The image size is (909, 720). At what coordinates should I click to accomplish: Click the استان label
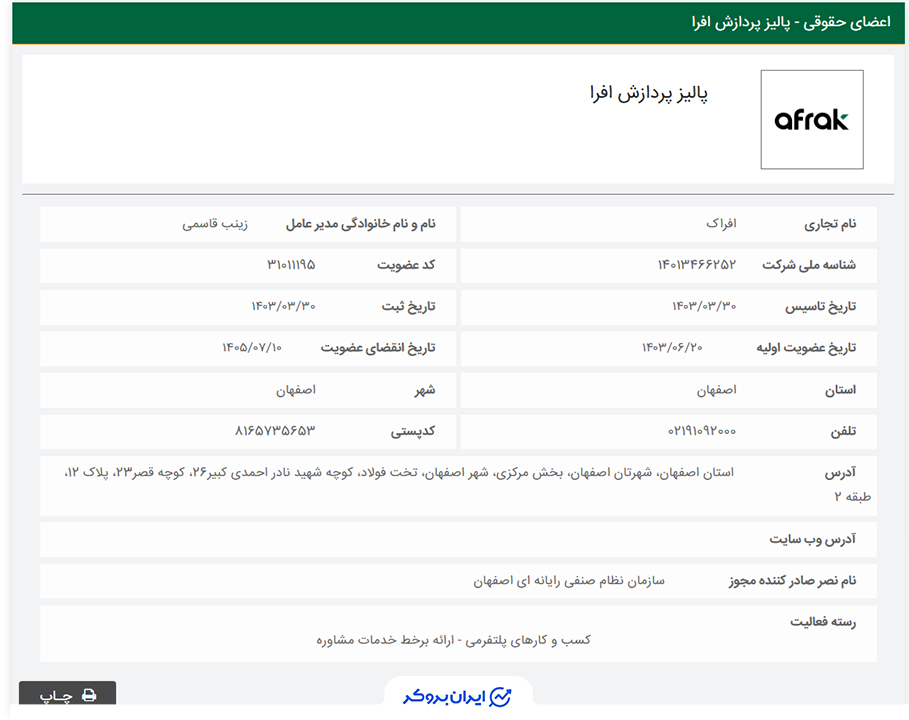pyautogui.click(x=841, y=390)
